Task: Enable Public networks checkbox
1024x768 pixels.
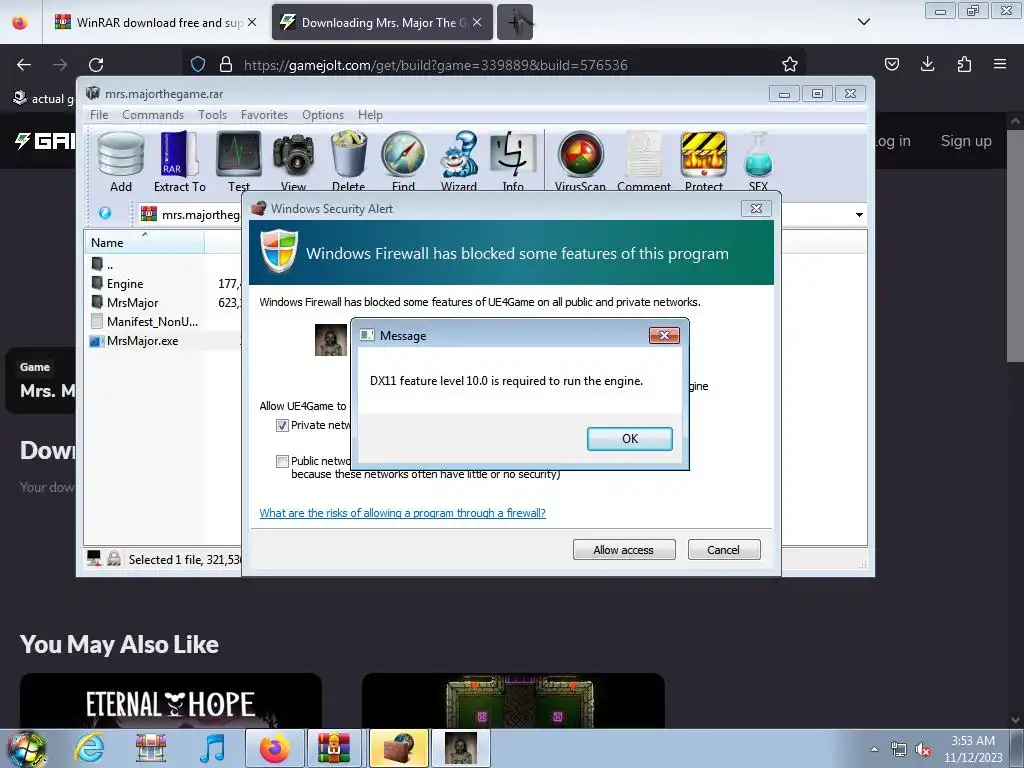Action: (282, 462)
